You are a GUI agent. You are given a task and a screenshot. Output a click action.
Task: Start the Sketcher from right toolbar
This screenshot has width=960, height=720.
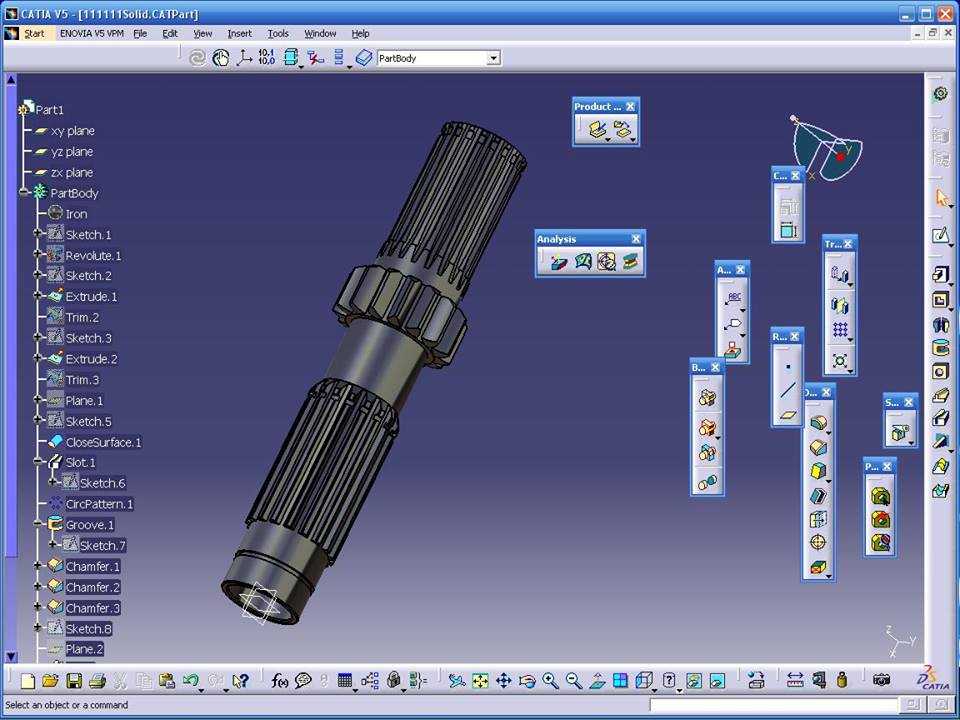click(x=941, y=235)
